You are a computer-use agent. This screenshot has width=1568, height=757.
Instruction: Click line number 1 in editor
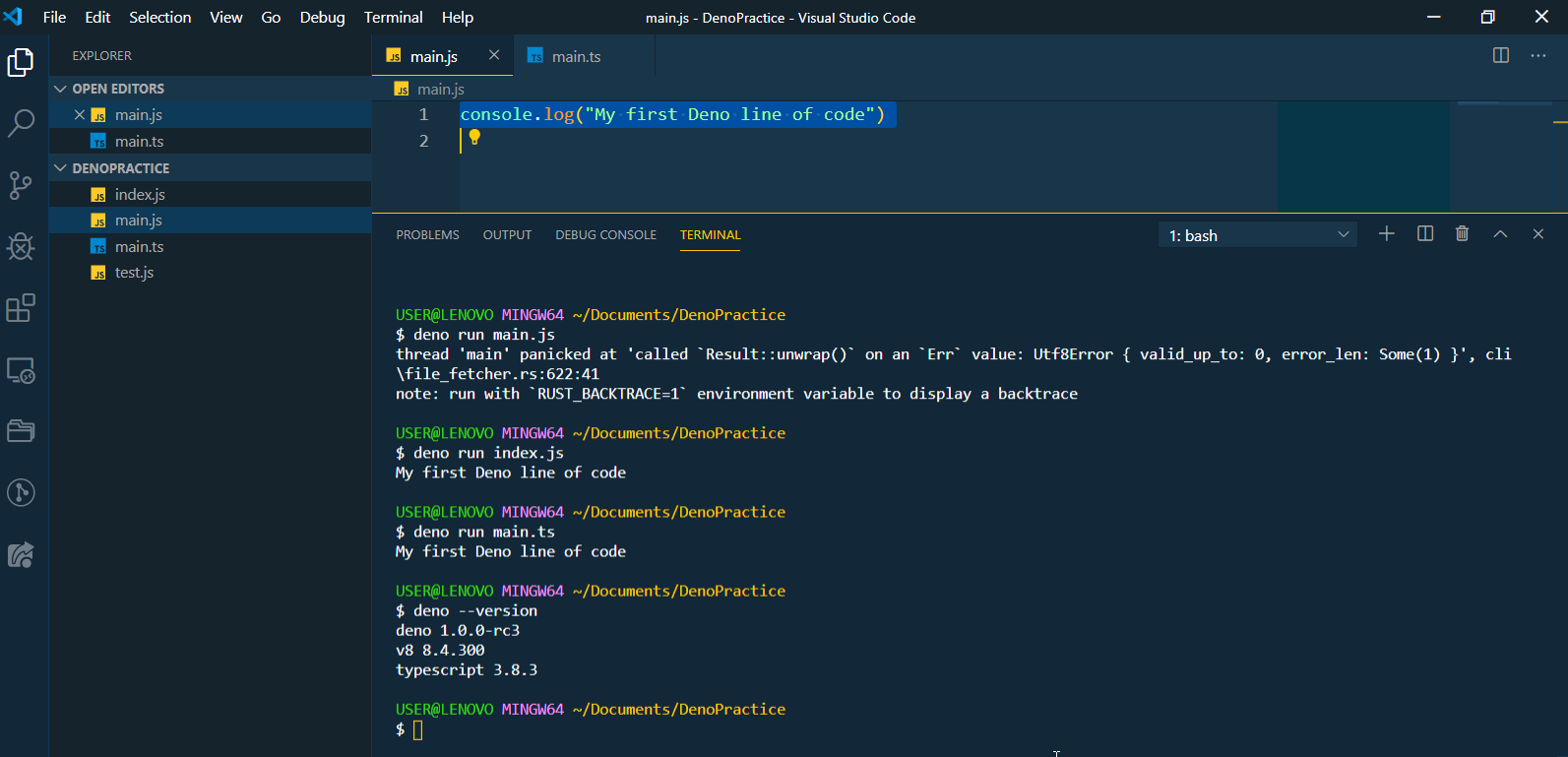click(x=424, y=114)
